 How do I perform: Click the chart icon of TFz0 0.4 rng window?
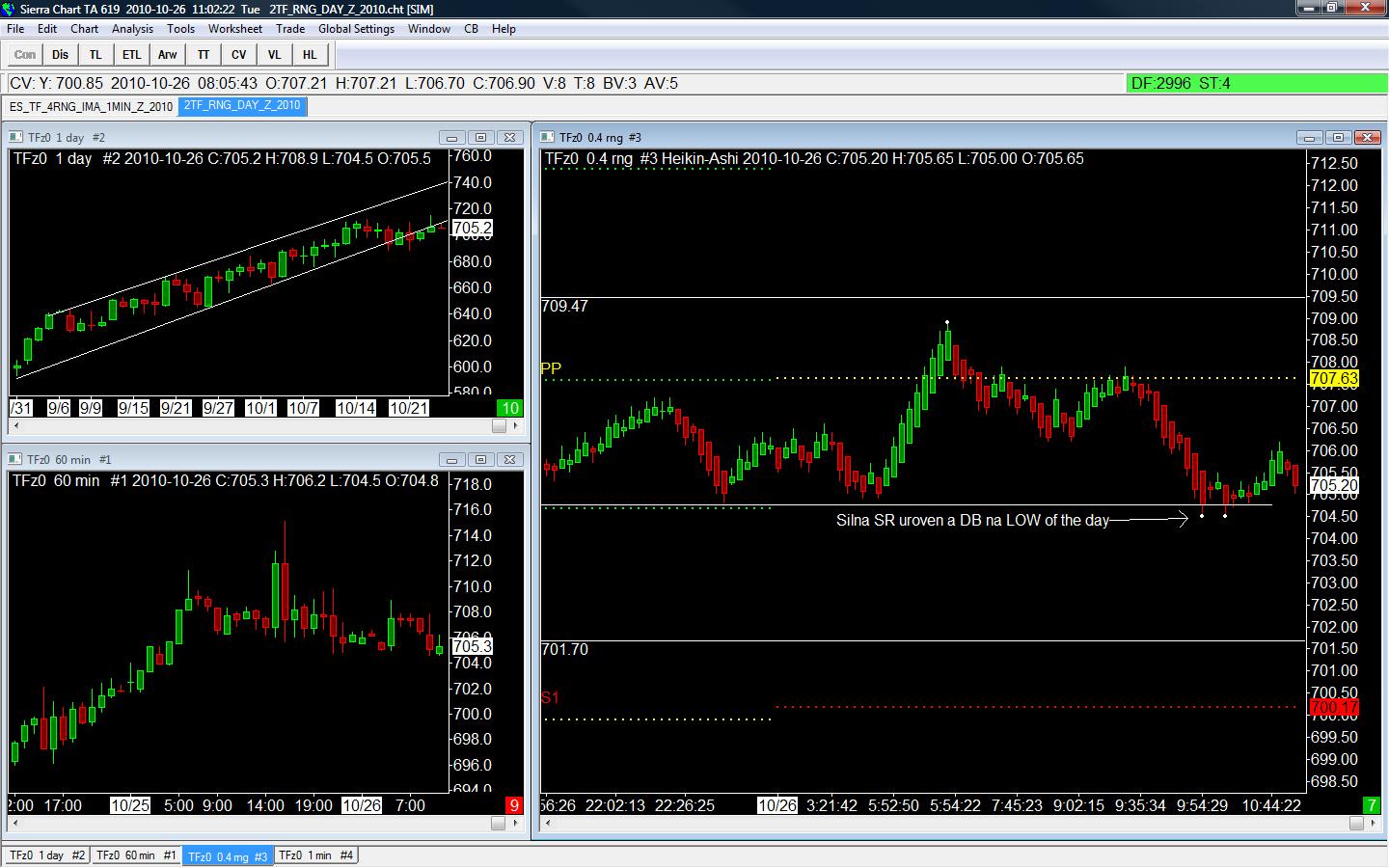[x=548, y=138]
